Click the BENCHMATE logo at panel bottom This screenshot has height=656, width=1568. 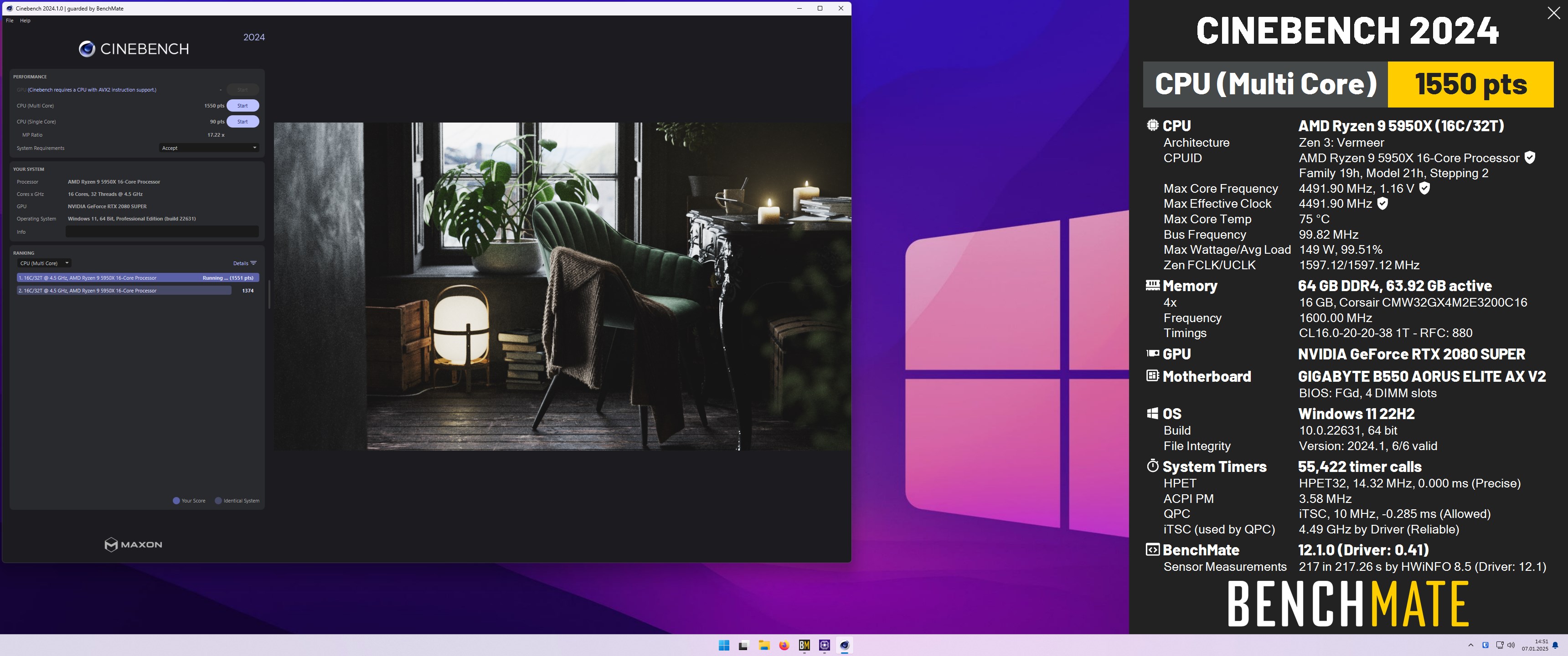[x=1348, y=604]
